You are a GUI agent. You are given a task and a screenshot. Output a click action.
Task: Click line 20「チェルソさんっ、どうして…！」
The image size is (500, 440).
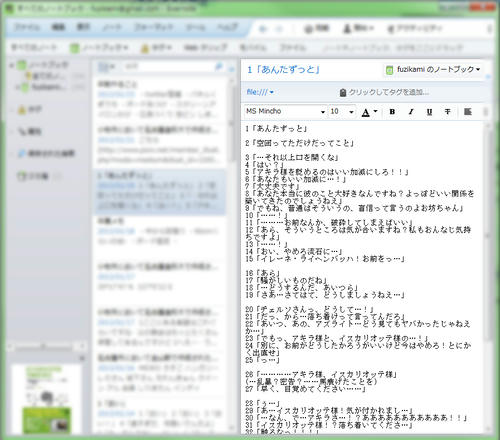tap(309, 309)
